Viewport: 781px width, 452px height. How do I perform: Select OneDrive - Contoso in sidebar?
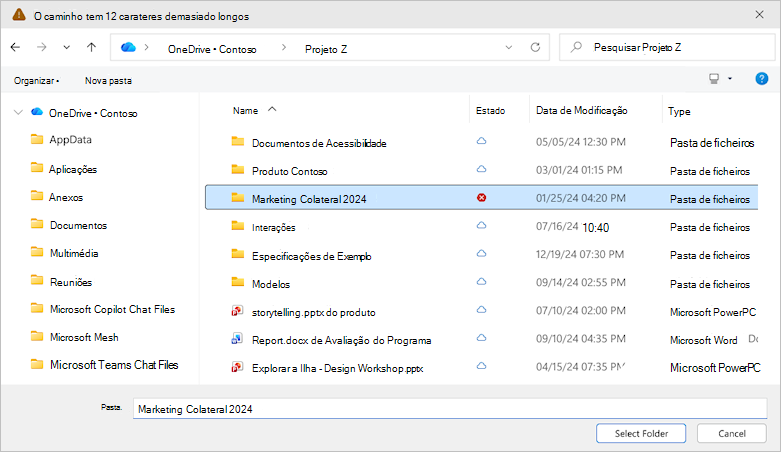(93, 114)
